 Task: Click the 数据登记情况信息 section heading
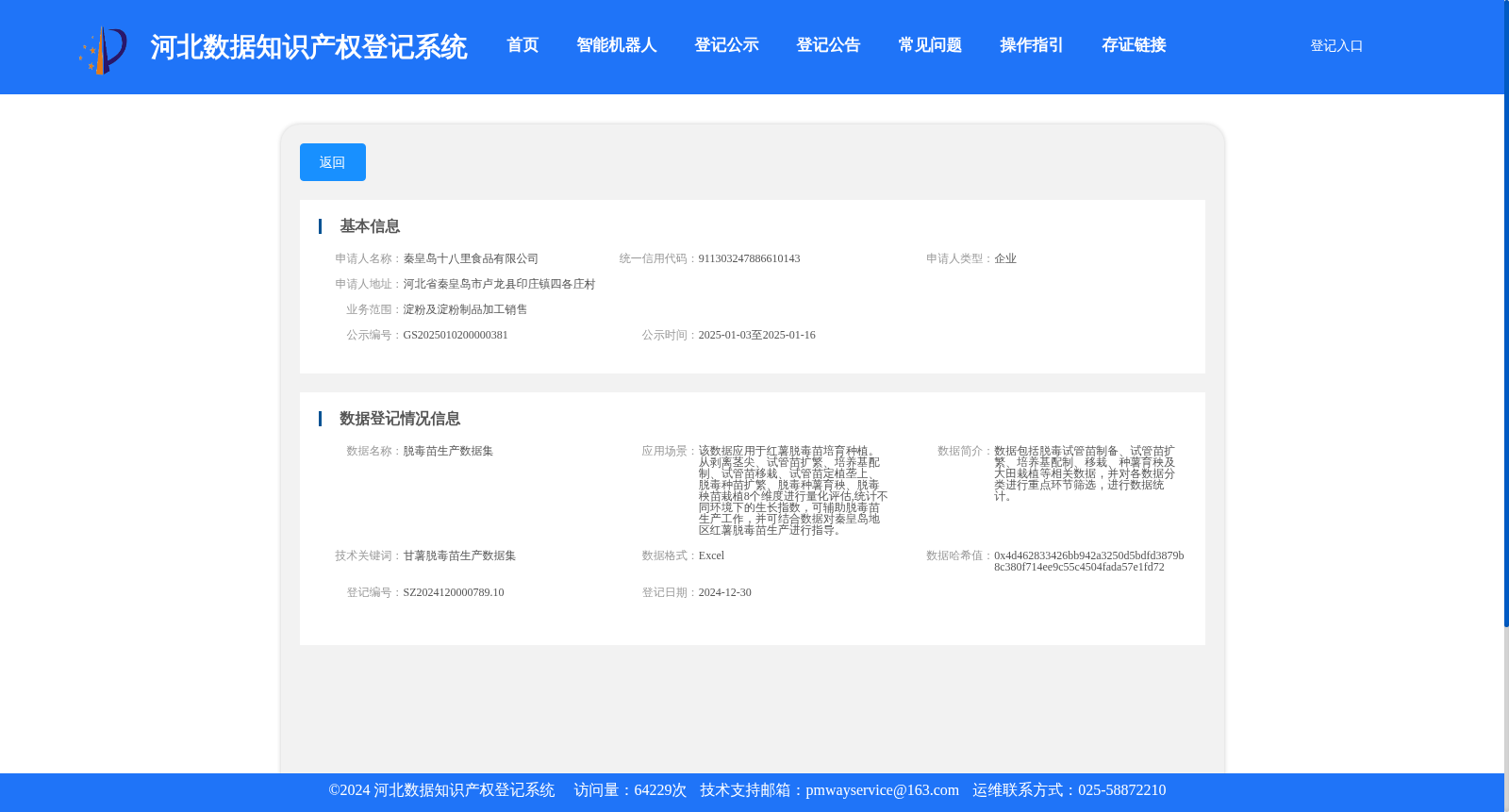400,419
